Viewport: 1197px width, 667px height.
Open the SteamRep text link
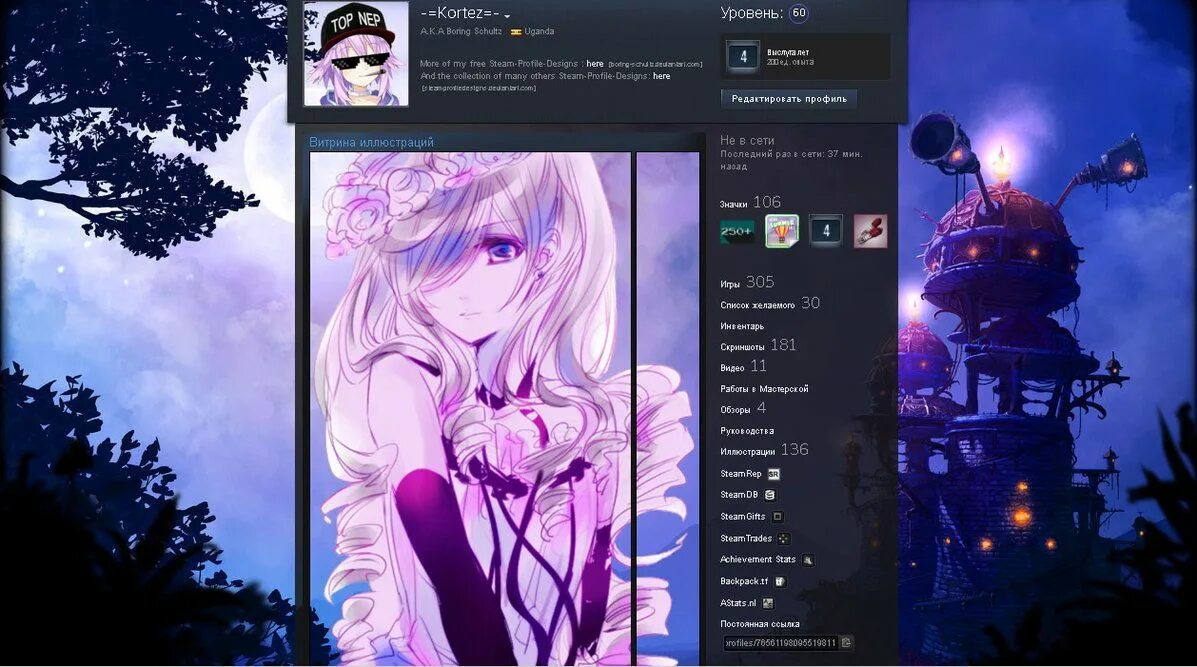pyautogui.click(x=740, y=474)
